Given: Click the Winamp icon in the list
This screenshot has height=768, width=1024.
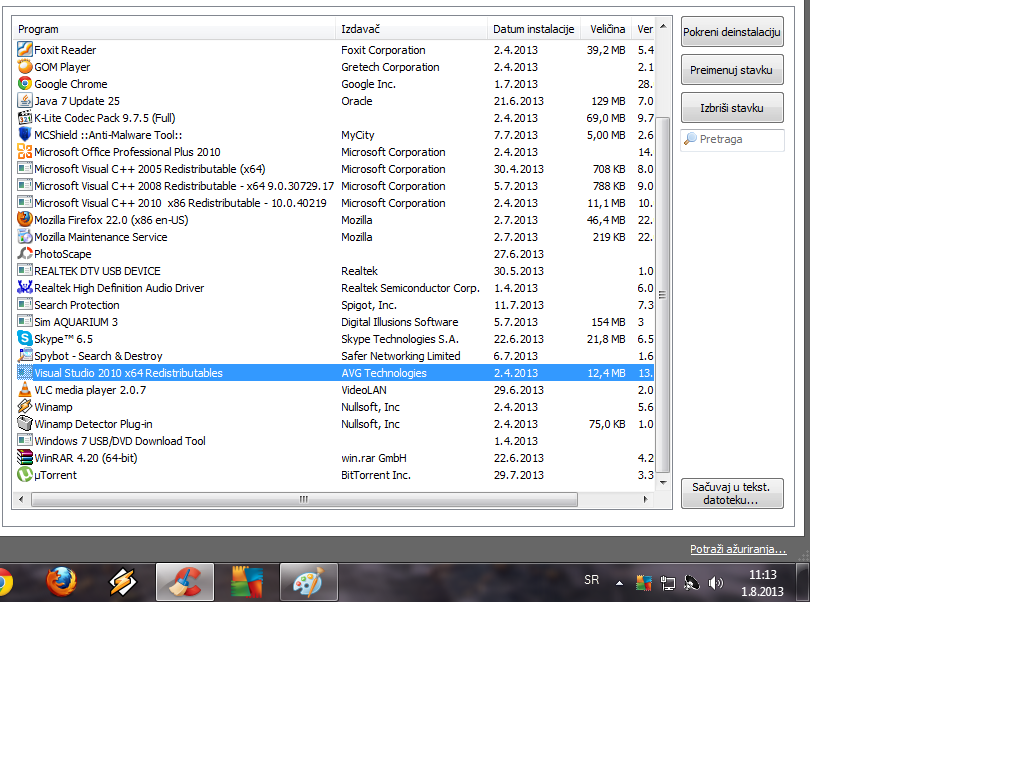Looking at the screenshot, I should pyautogui.click(x=25, y=406).
